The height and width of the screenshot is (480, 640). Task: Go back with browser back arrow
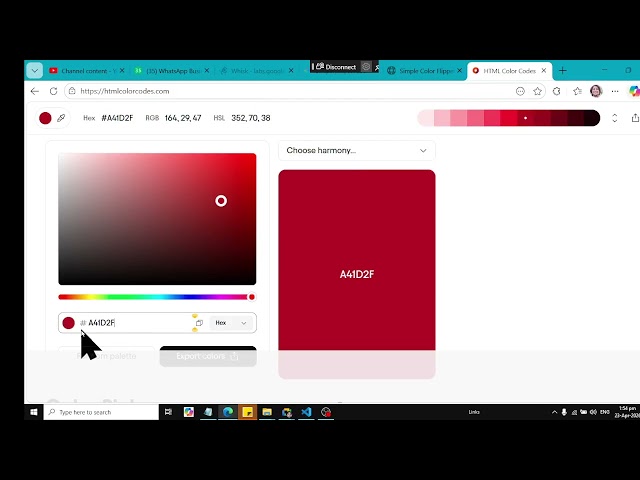coord(35,91)
